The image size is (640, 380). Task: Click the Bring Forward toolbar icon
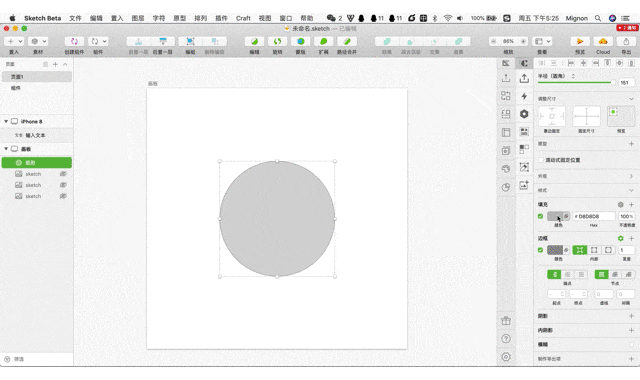(x=138, y=41)
